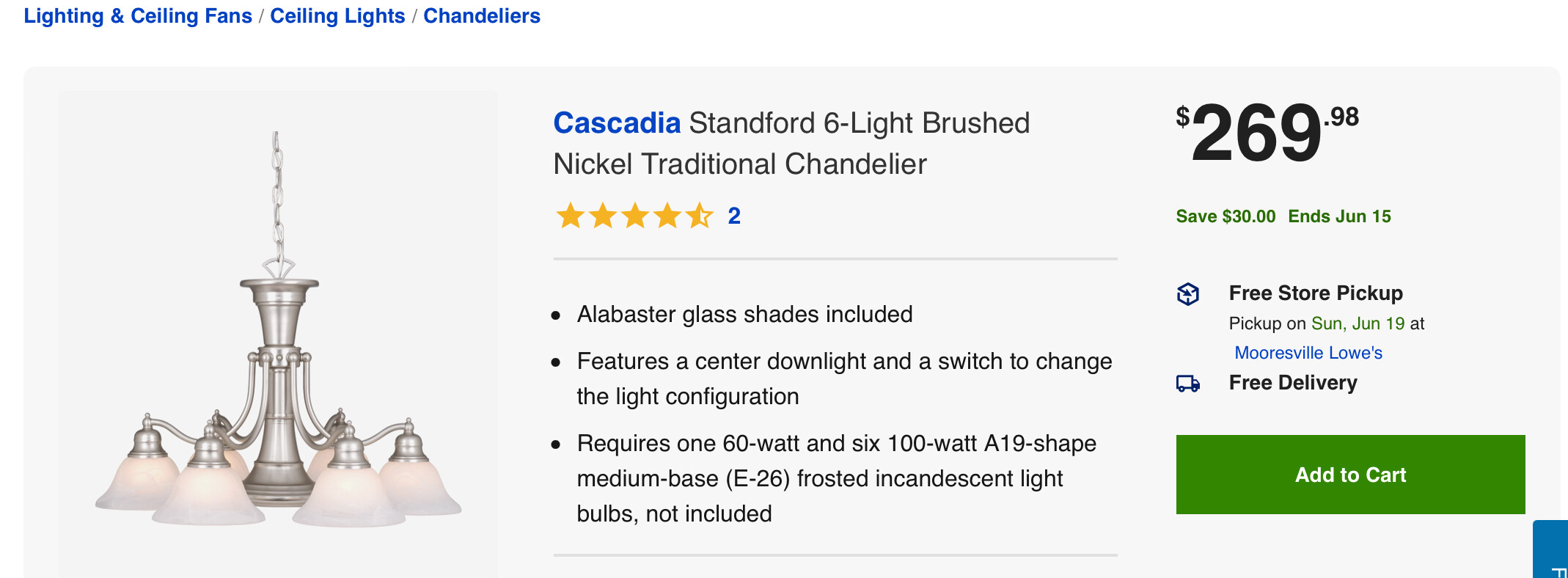
Task: Open the Cascadia brand link
Action: click(617, 123)
